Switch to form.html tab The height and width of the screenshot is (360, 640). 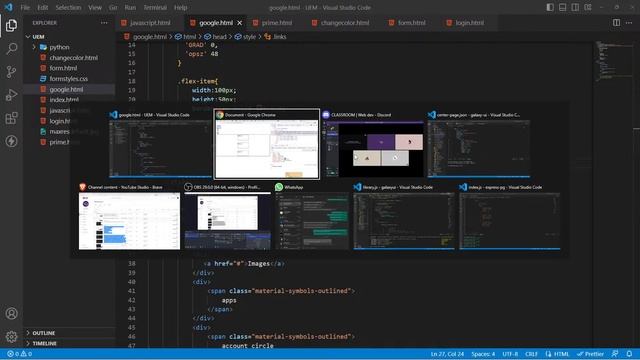tap(411, 23)
